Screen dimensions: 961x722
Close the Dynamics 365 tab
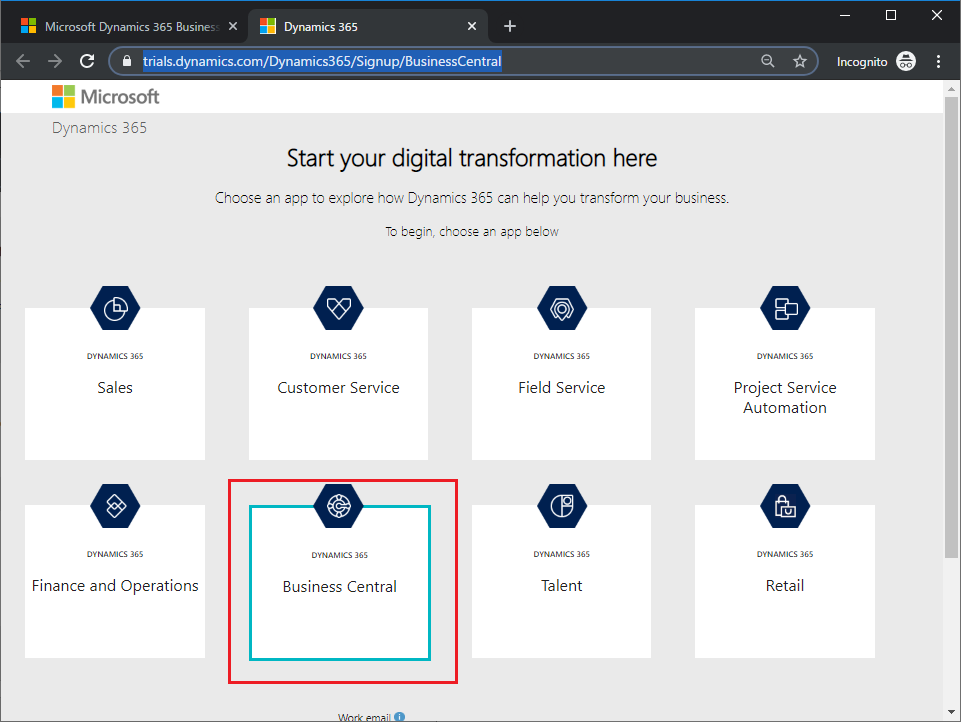coord(472,26)
